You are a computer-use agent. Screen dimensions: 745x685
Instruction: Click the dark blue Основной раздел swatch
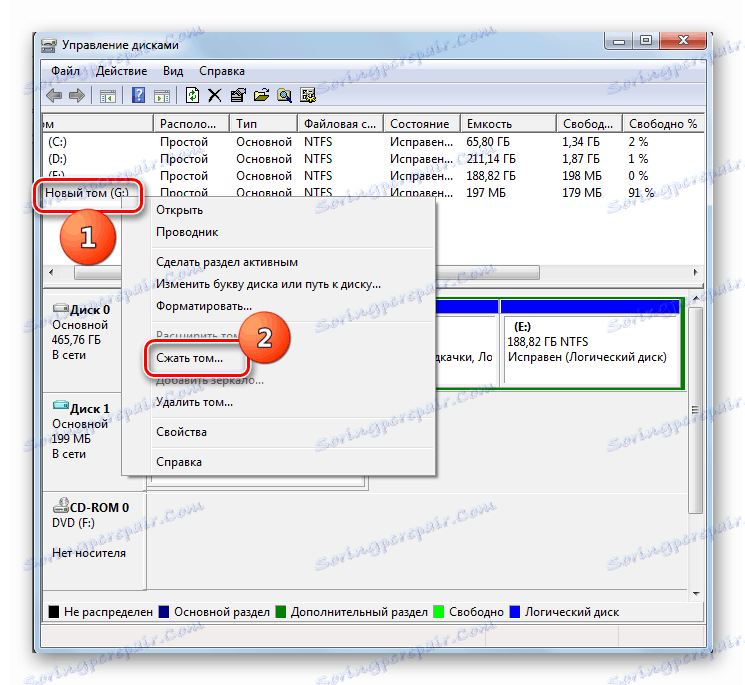[x=164, y=612]
